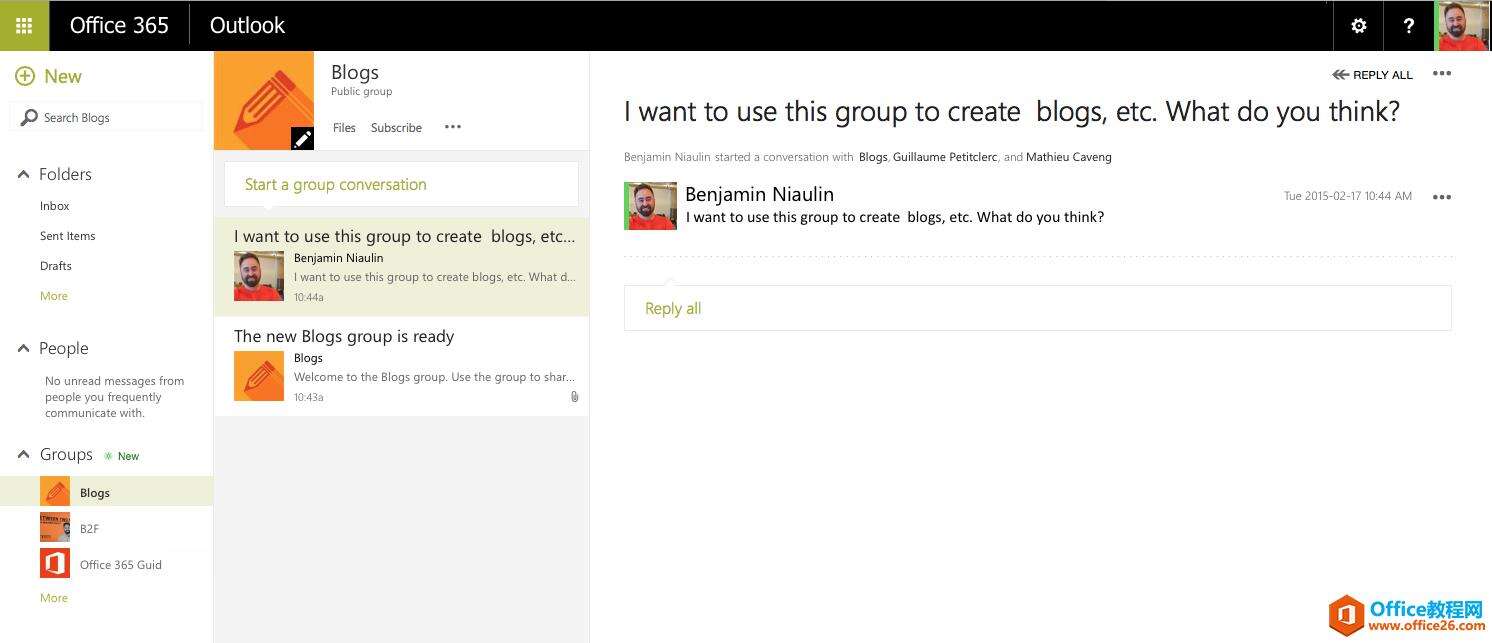Click Start a group conversation box
This screenshot has width=1492, height=643.
(x=401, y=184)
